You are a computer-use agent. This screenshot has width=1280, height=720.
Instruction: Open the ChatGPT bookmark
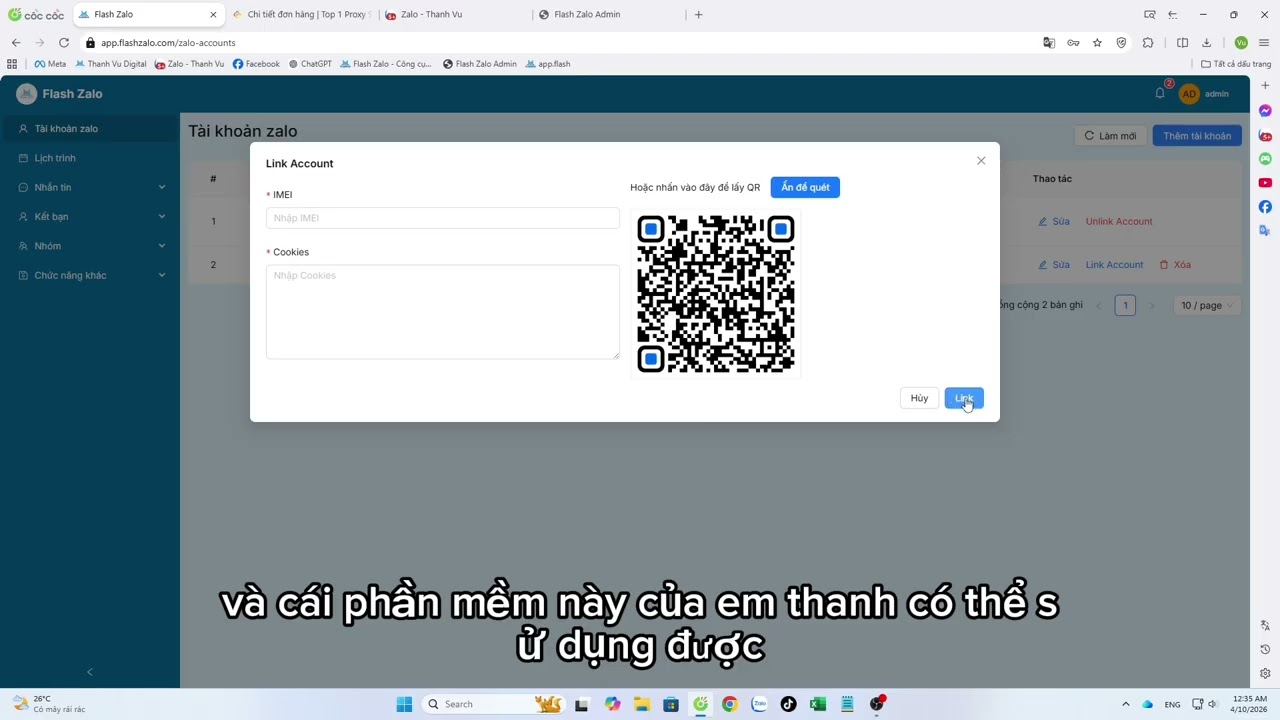(310, 64)
